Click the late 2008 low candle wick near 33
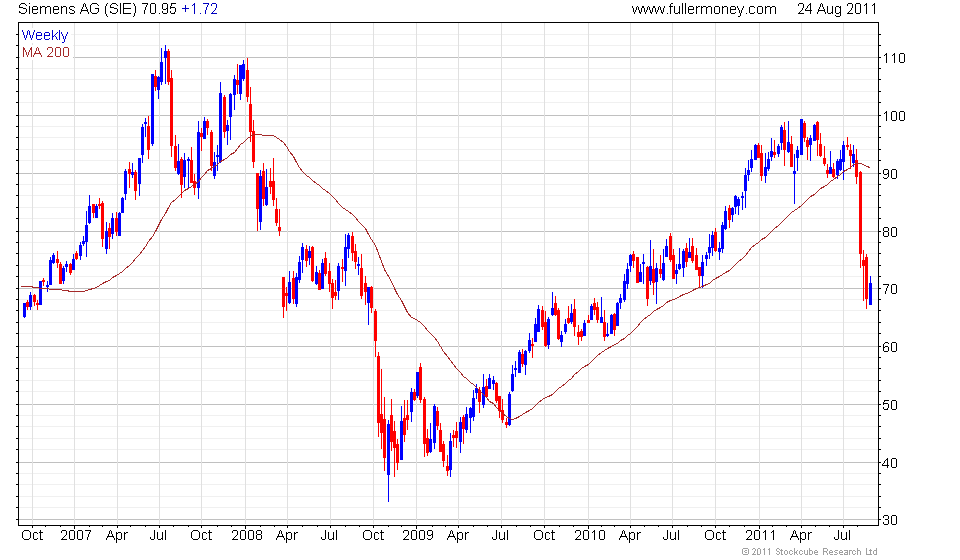 click(388, 488)
